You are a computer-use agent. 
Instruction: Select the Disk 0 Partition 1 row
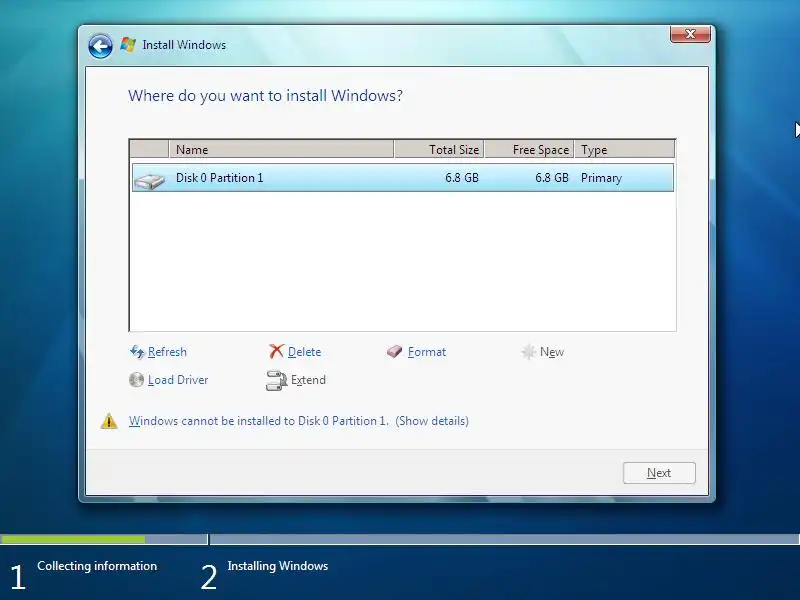tap(403, 178)
